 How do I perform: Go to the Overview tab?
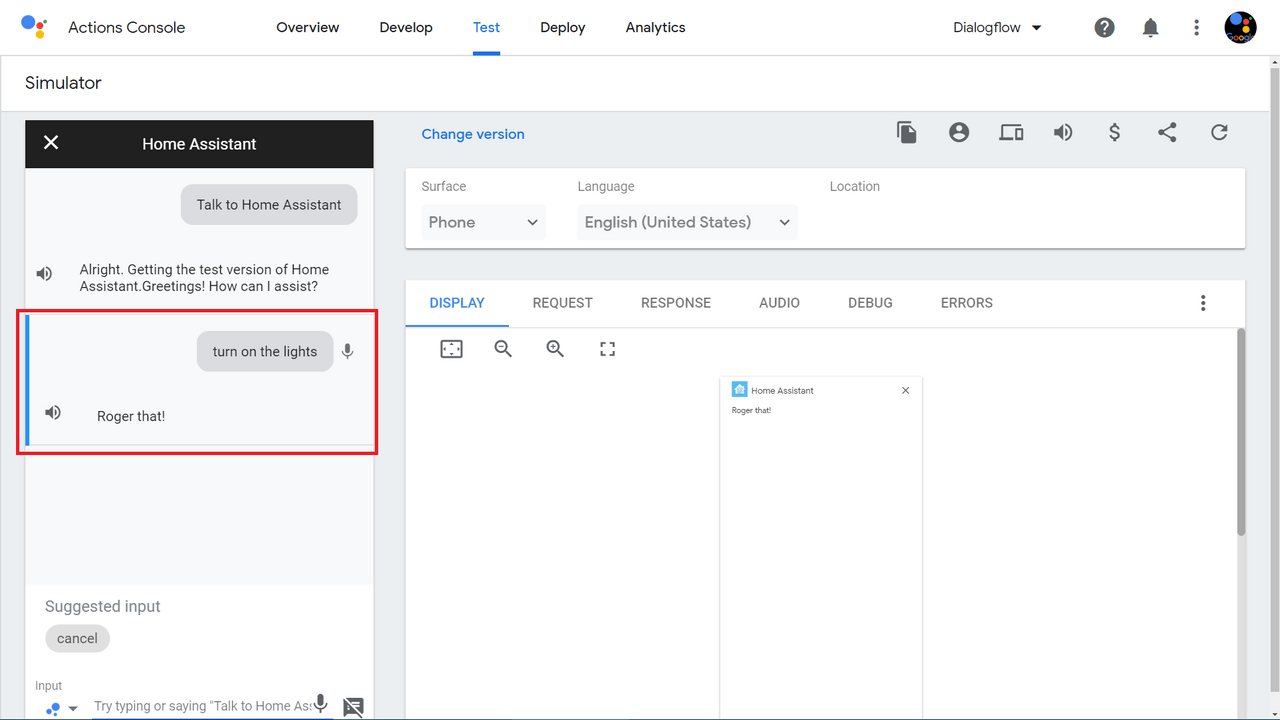(308, 28)
